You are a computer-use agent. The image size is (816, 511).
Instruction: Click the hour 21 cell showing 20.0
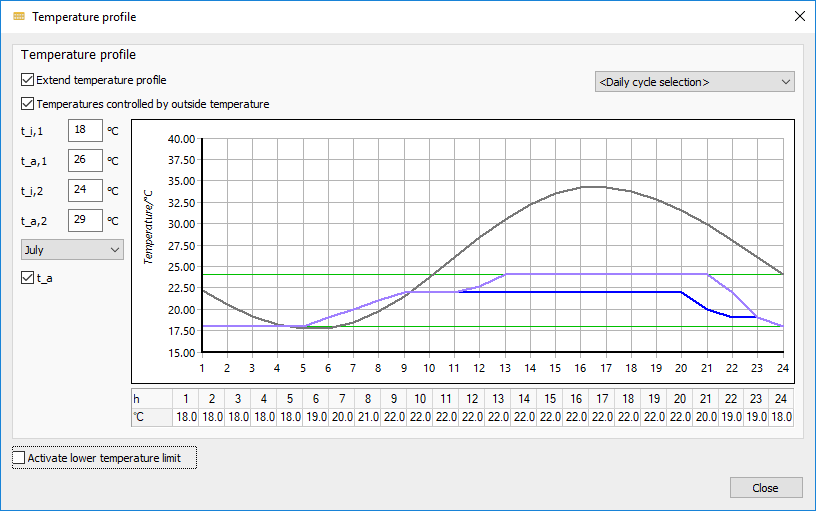(706, 417)
